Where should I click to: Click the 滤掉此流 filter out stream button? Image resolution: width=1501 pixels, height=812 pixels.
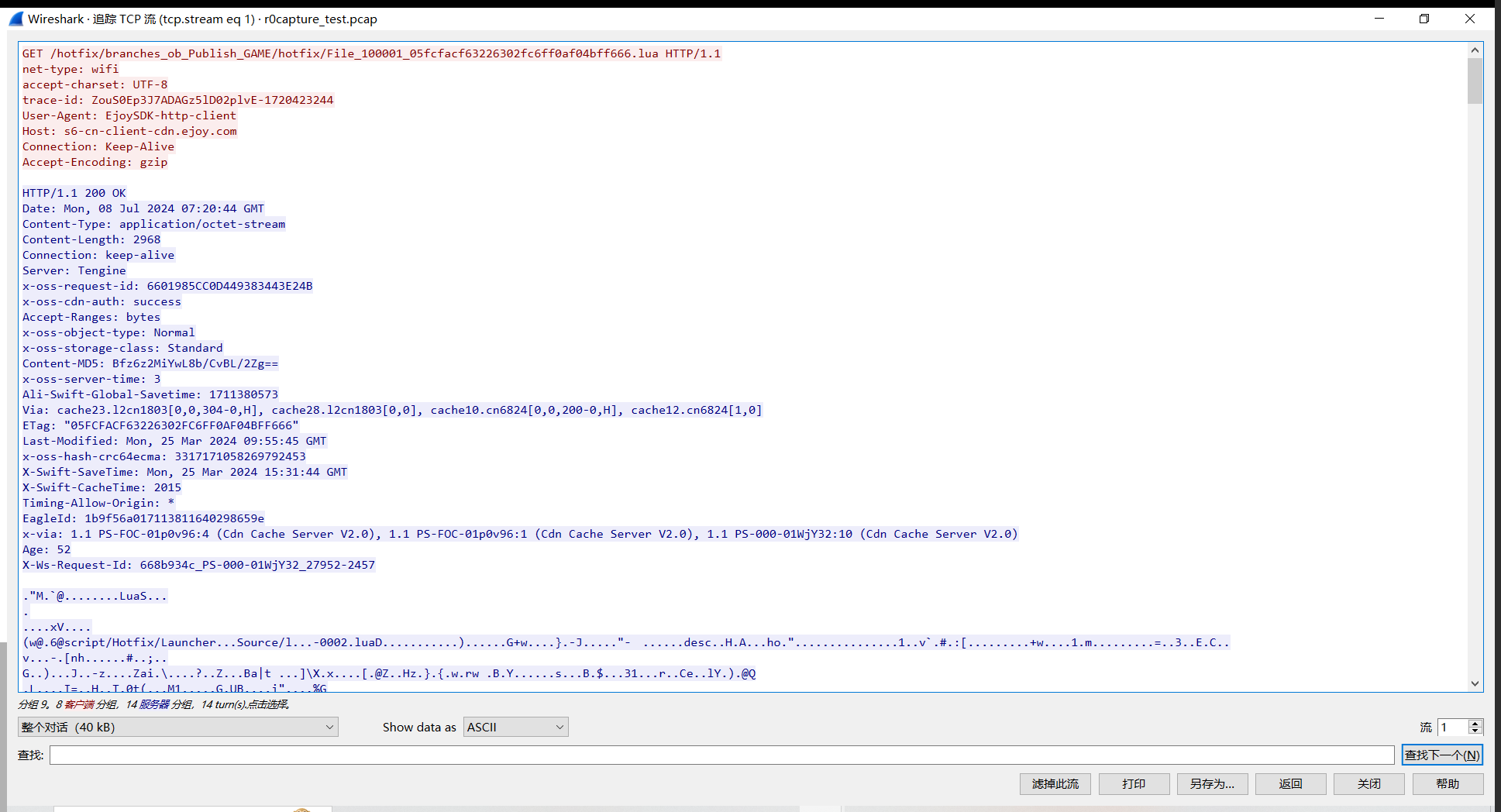pyautogui.click(x=1055, y=784)
